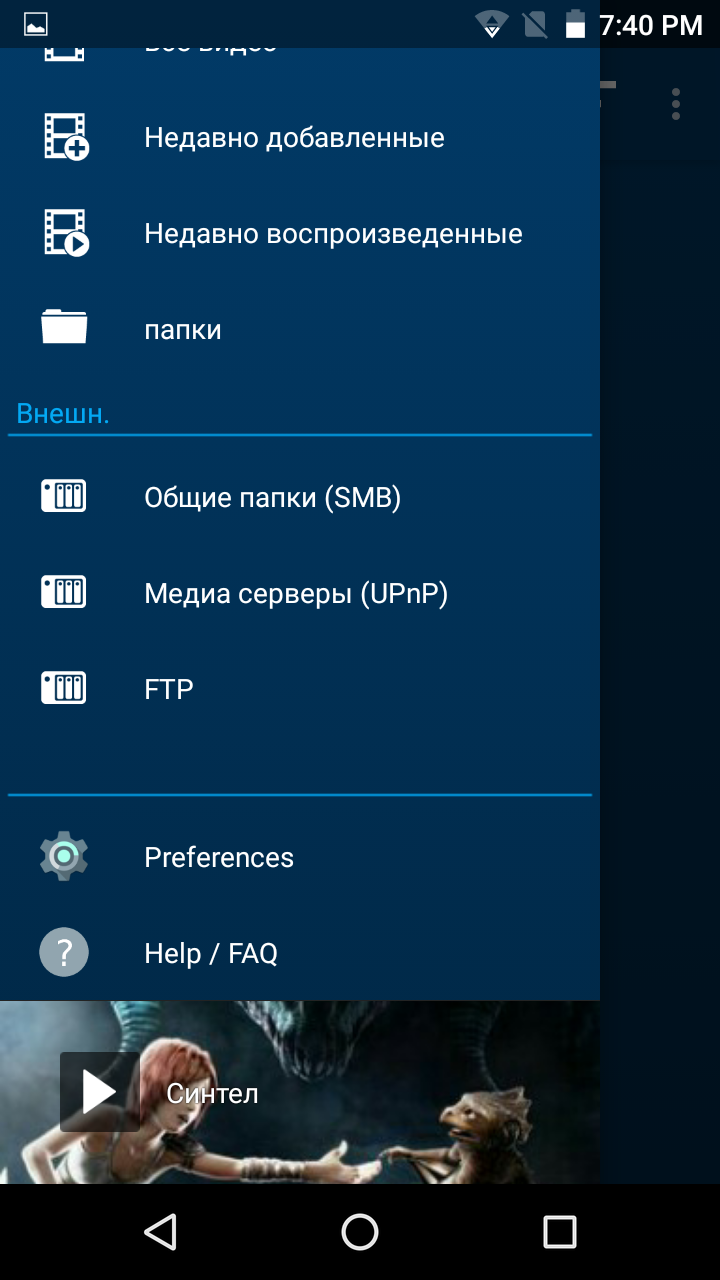Select the FTP menu entry
The height and width of the screenshot is (1280, 720).
click(x=300, y=689)
